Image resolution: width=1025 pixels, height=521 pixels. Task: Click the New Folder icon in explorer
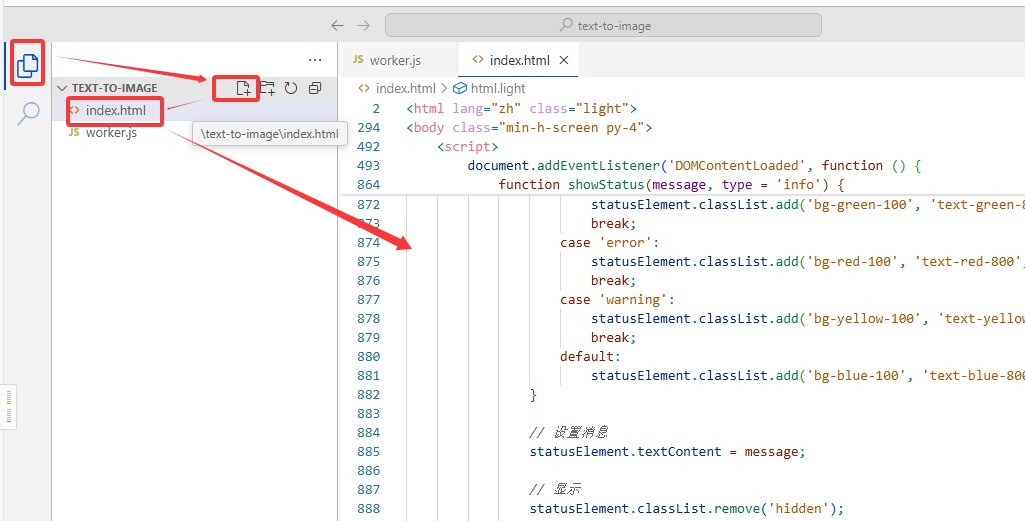(x=267, y=88)
